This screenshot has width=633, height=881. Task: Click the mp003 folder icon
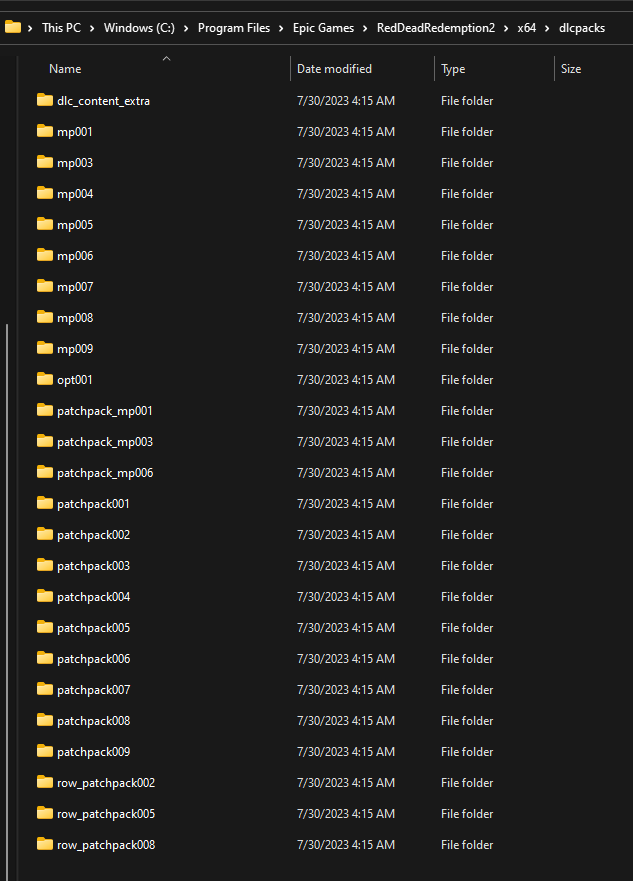click(x=45, y=162)
